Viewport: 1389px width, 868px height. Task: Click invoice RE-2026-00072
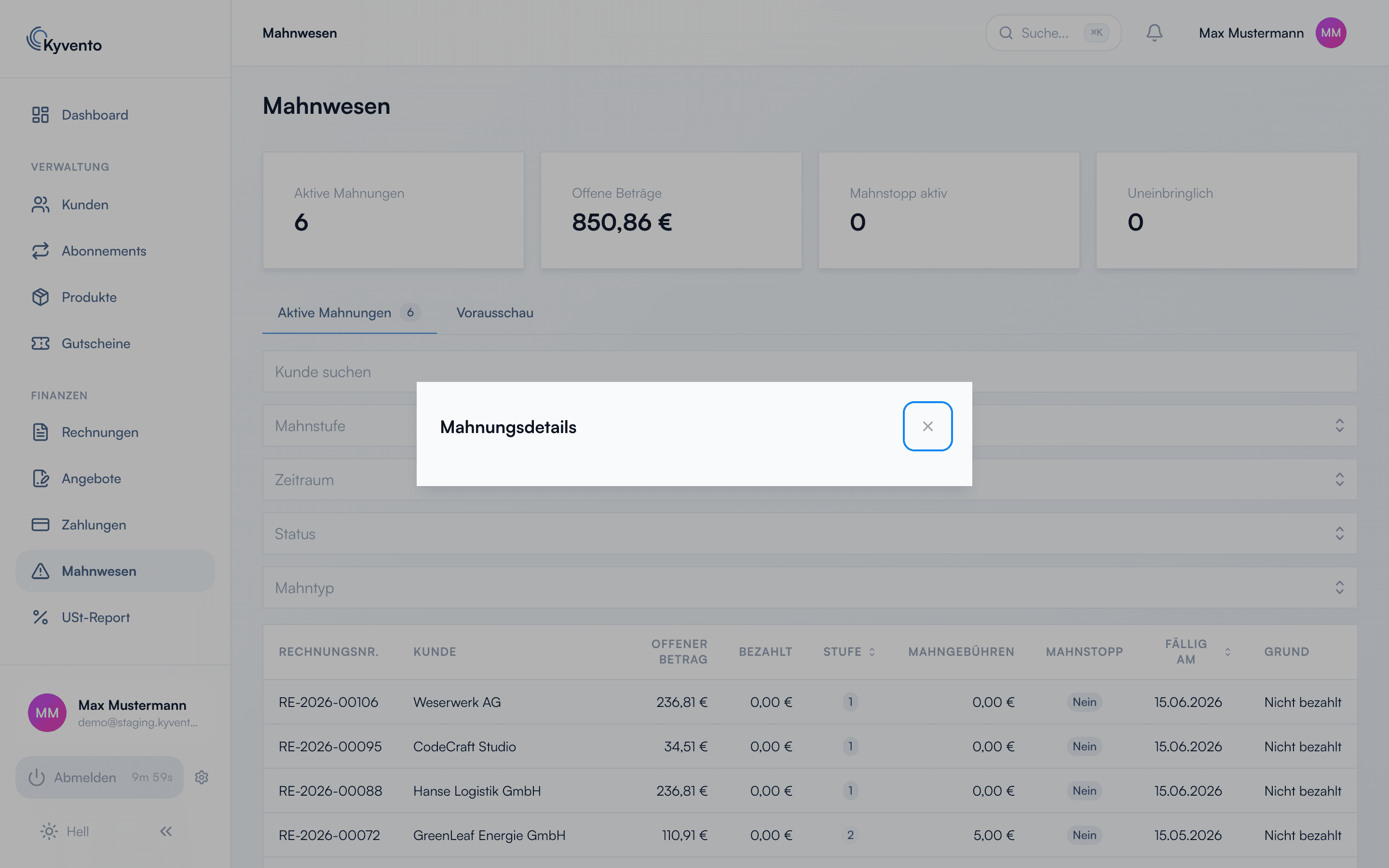[329, 835]
